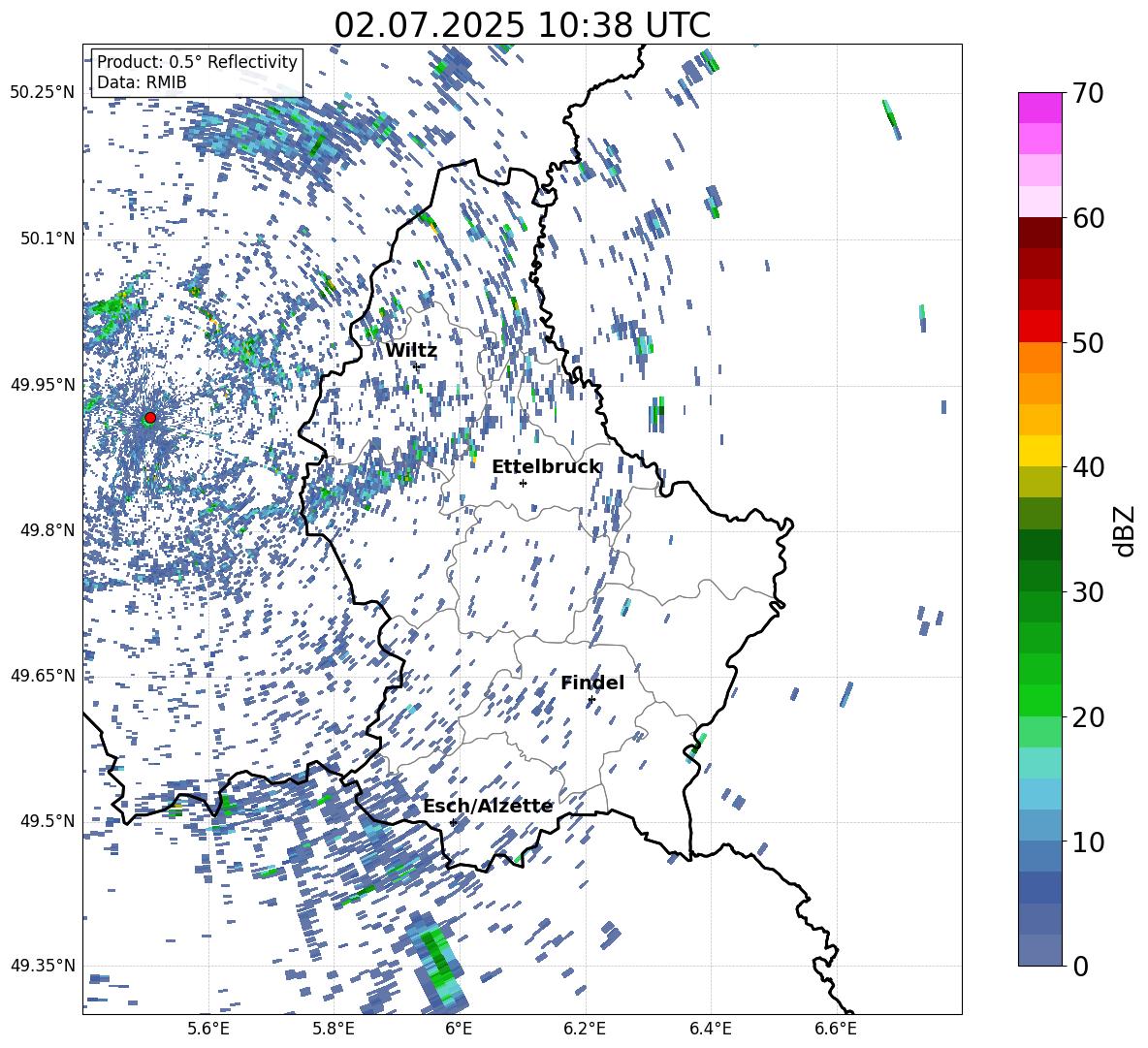
Task: Click the colorbar value 70
Action: click(x=1089, y=93)
